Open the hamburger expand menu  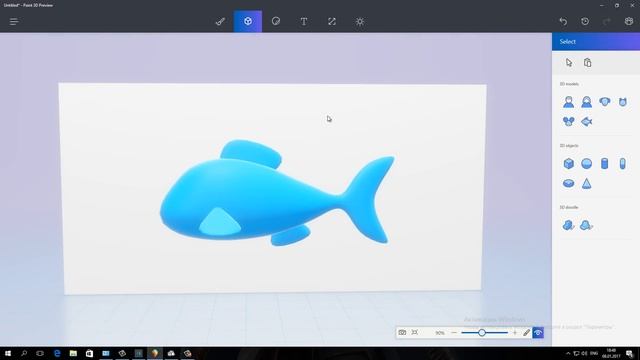14,22
